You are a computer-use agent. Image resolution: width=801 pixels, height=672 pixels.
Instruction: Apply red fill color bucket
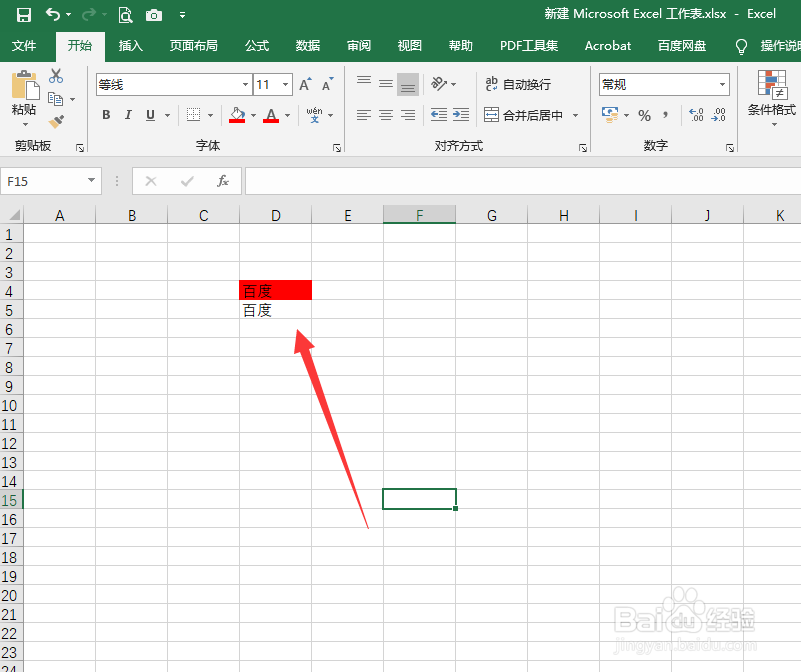coord(237,115)
